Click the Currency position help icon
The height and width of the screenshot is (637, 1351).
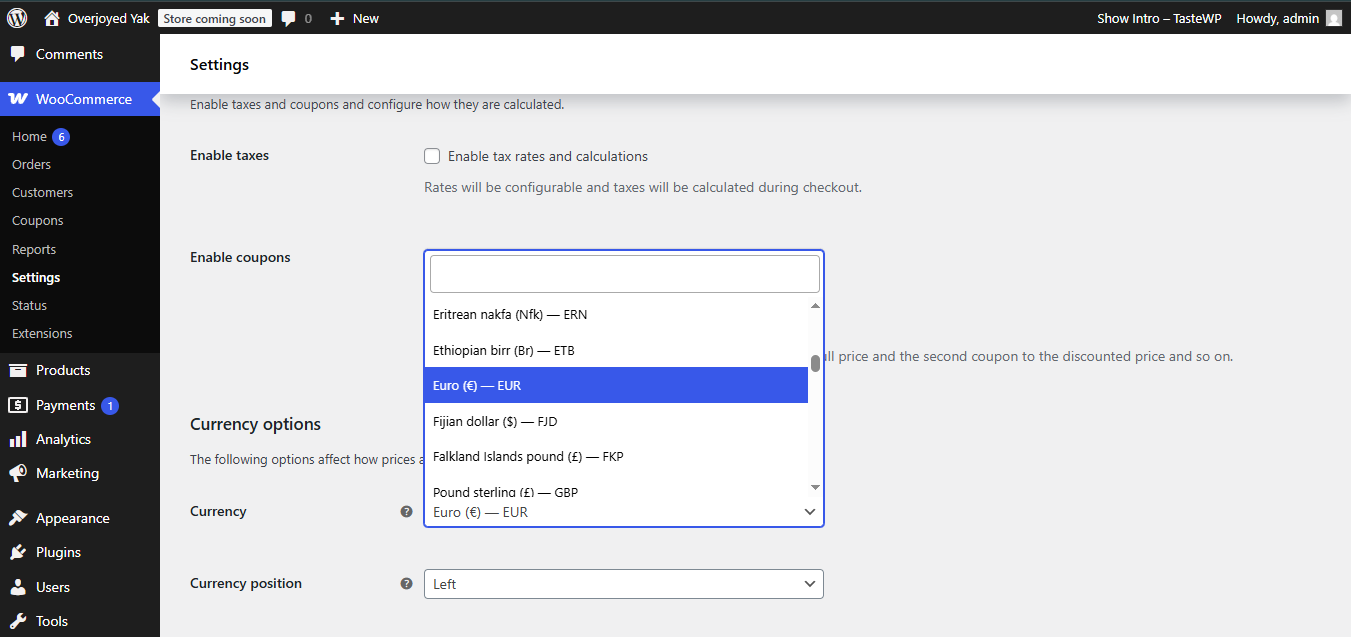click(x=406, y=583)
